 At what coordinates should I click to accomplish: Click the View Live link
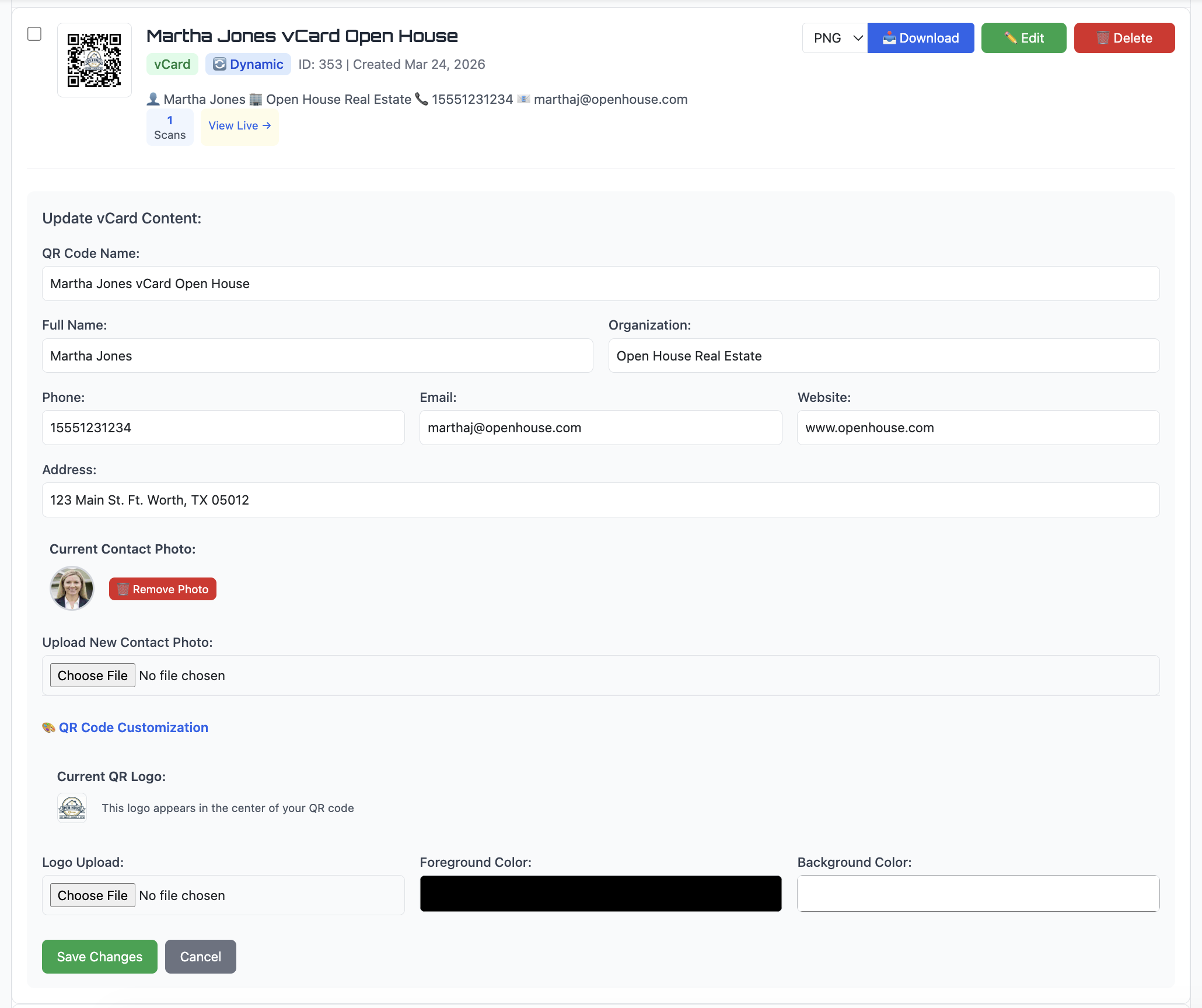point(239,126)
